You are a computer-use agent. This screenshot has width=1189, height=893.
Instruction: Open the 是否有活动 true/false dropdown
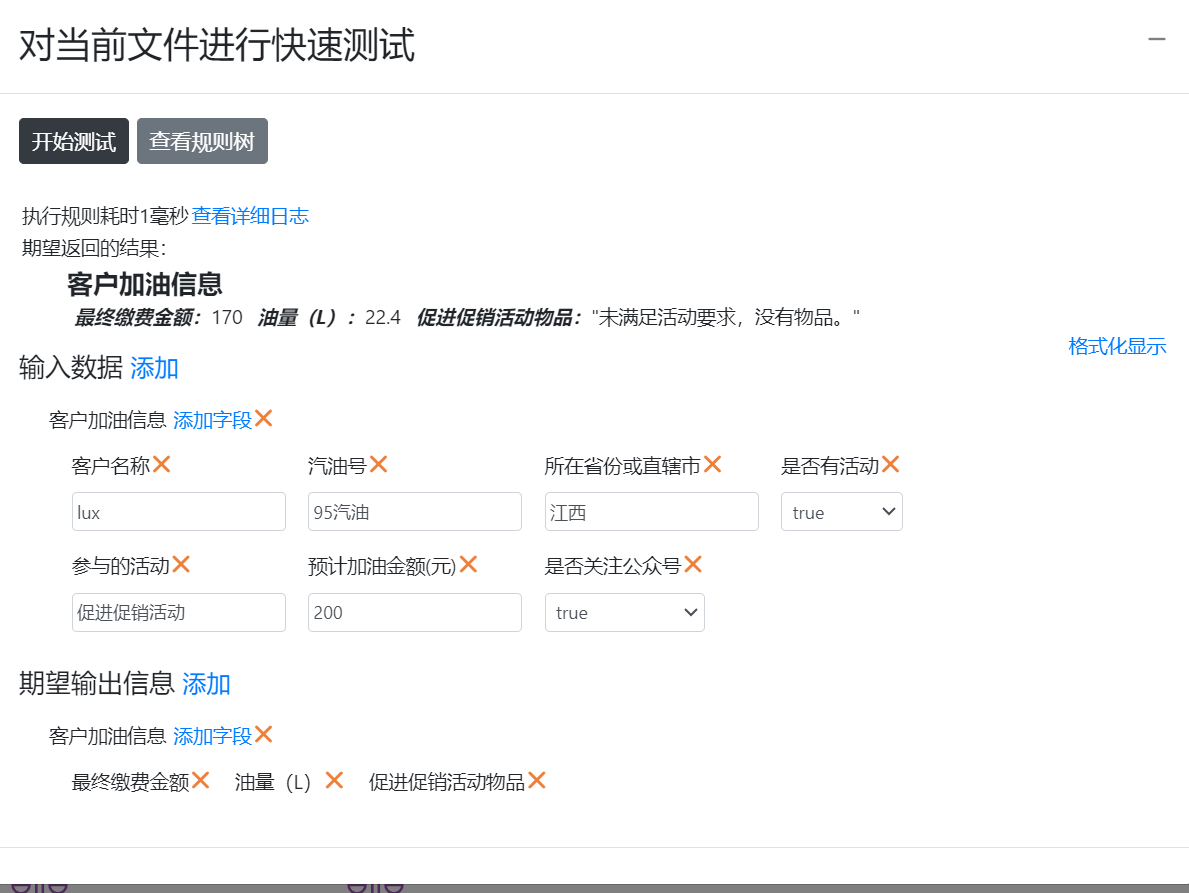pos(841,512)
